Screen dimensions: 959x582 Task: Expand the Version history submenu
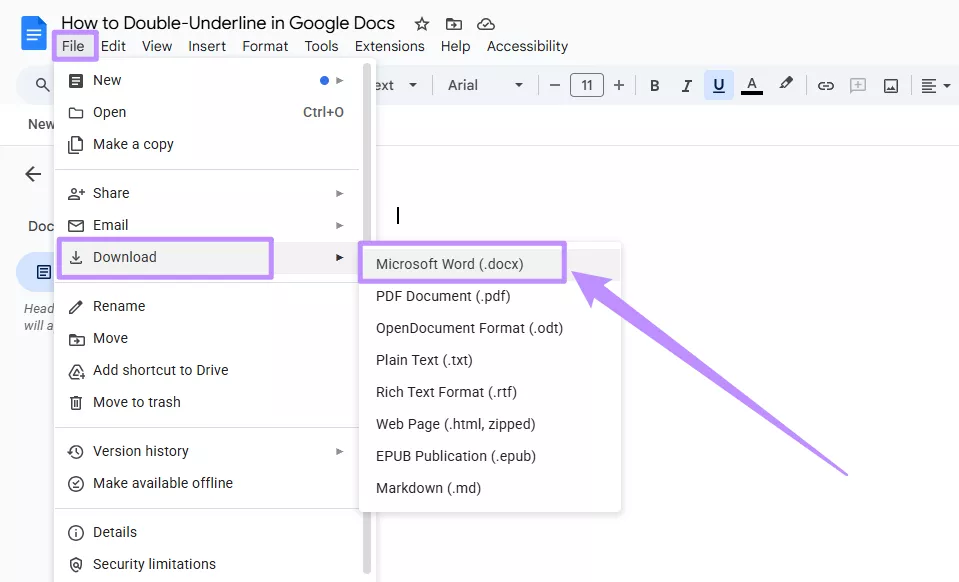141,450
